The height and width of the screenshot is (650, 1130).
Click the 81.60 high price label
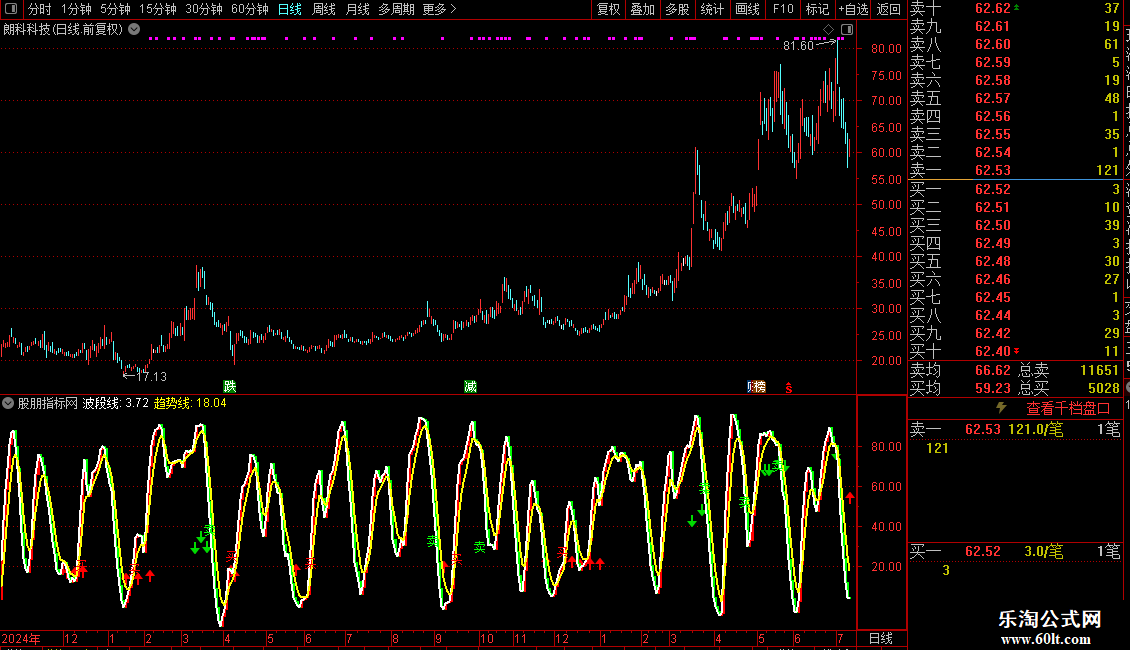[798, 45]
